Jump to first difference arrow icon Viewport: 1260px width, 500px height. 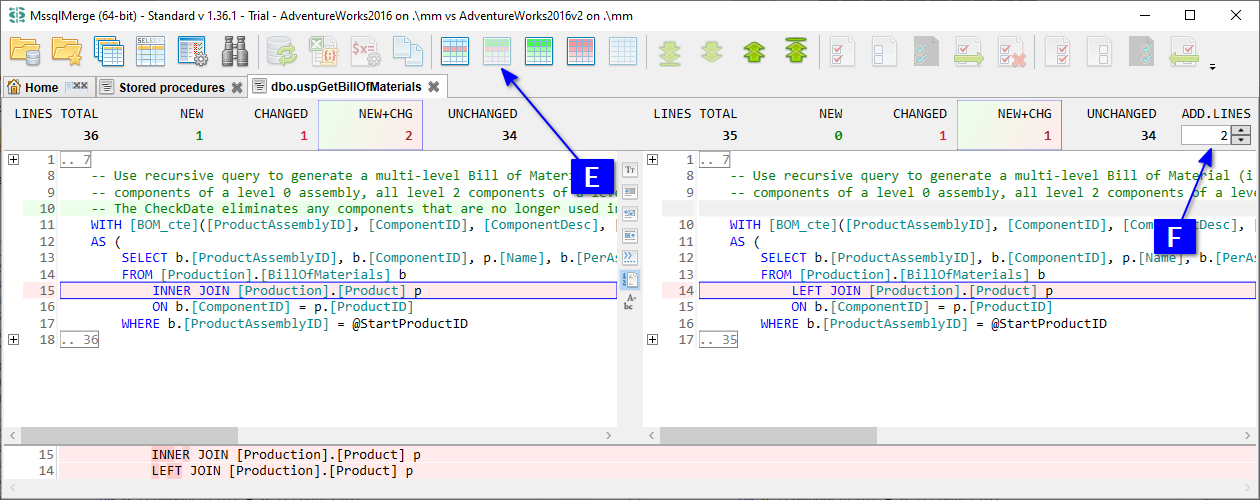tap(796, 51)
